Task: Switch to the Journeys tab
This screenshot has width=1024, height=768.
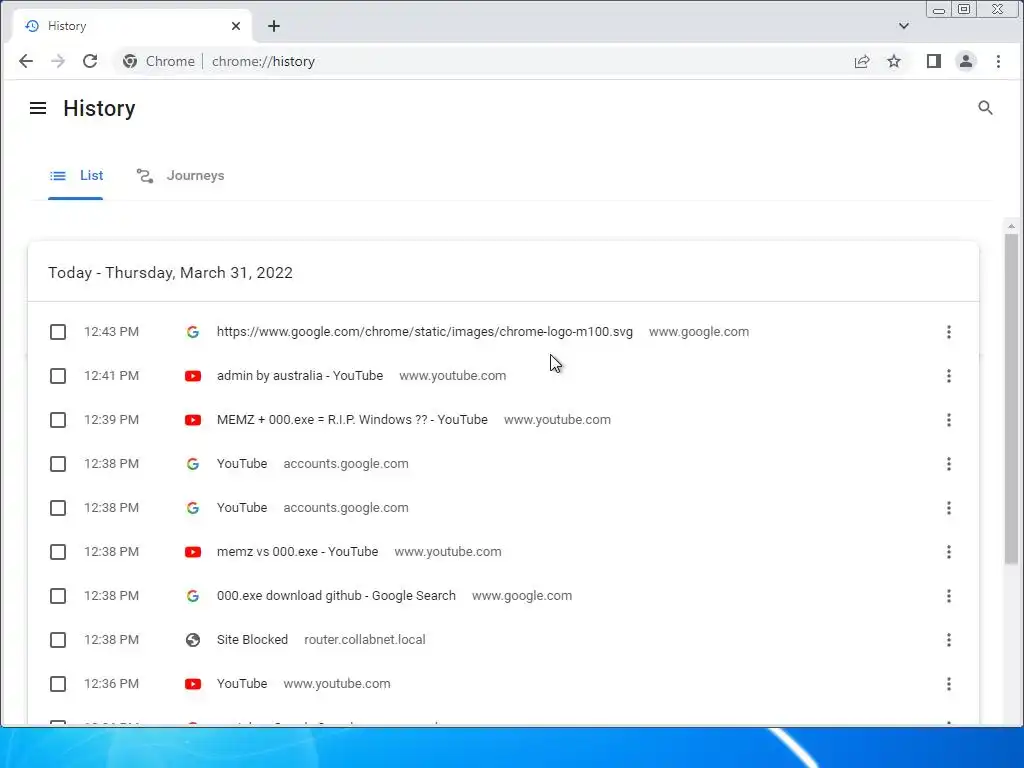Action: coord(180,176)
